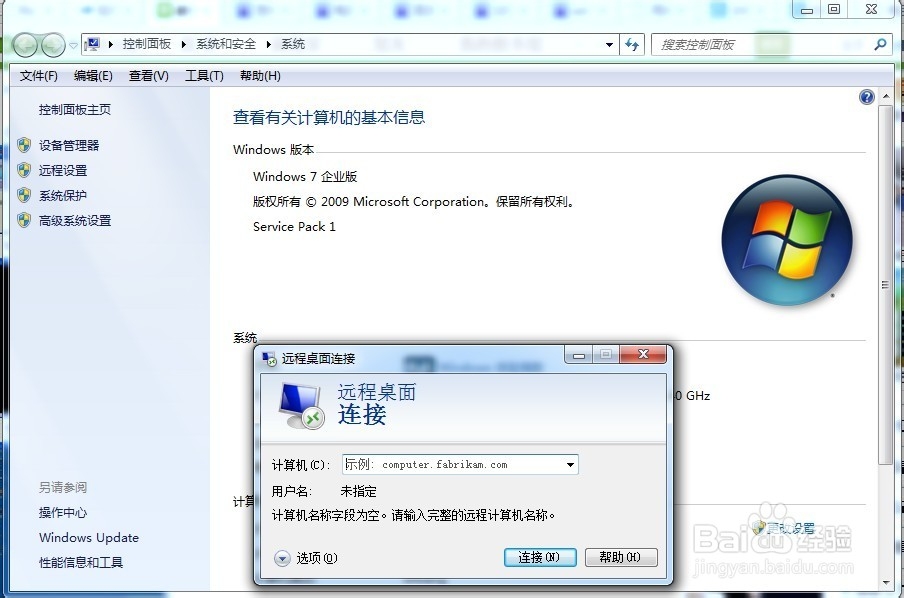The image size is (904, 598).
Task: Click shield icon next to 远程设置
Action: click(24, 170)
